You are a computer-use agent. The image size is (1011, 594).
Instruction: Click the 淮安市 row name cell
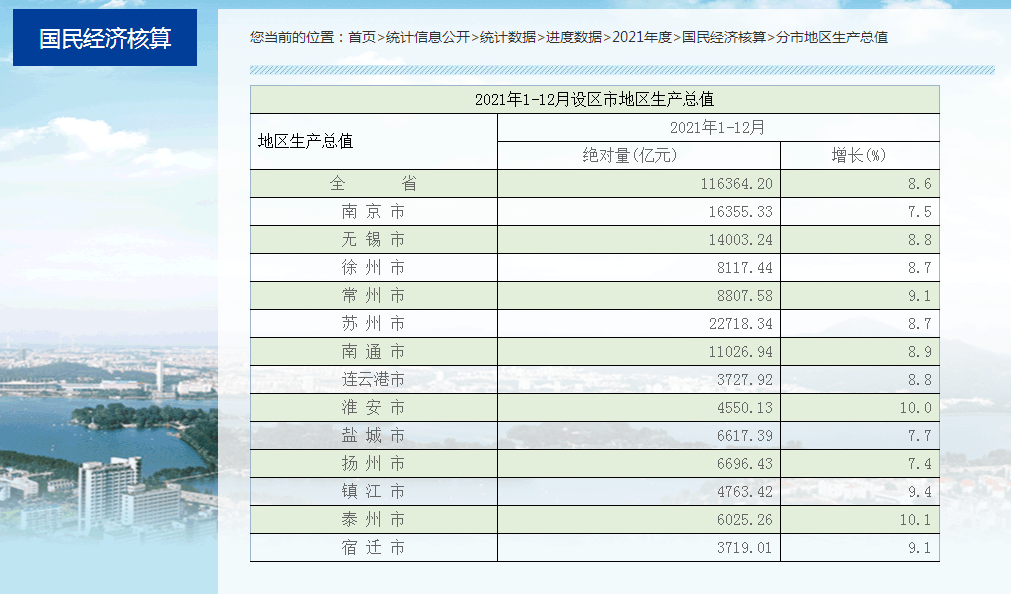coord(373,408)
